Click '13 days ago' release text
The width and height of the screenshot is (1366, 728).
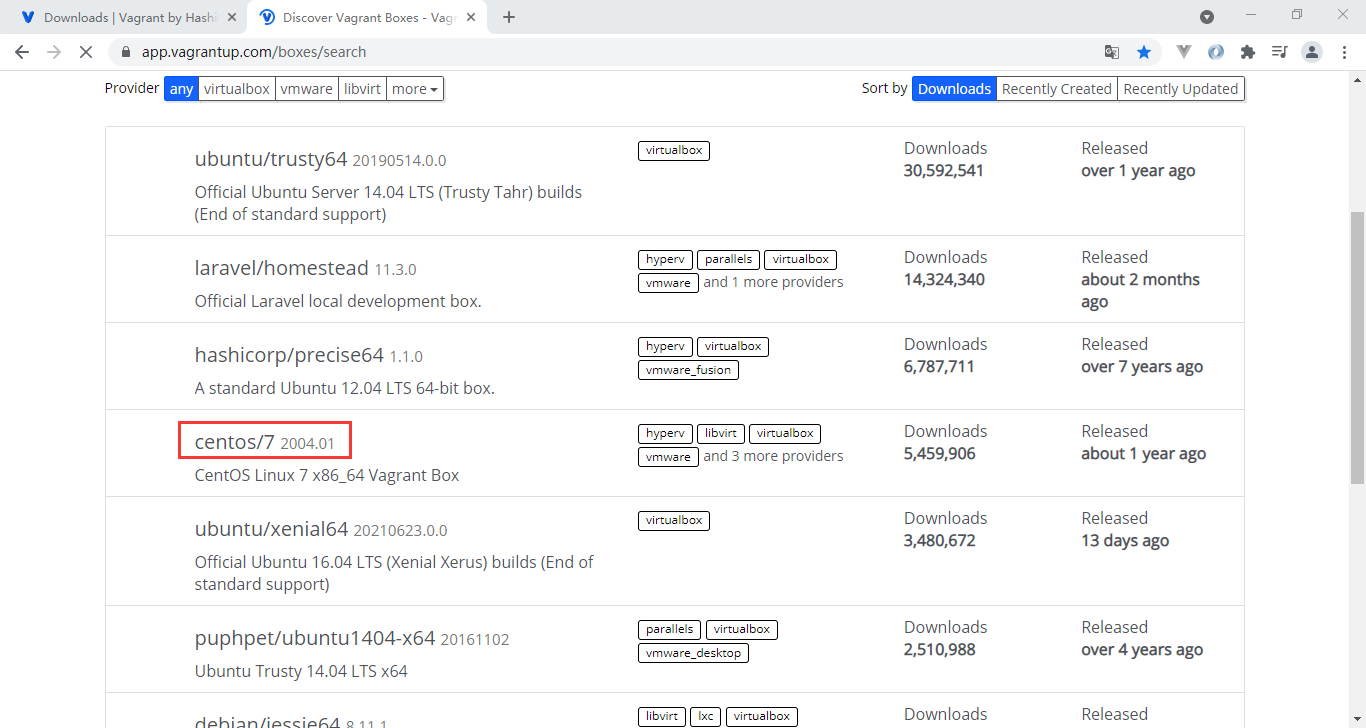[1125, 540]
